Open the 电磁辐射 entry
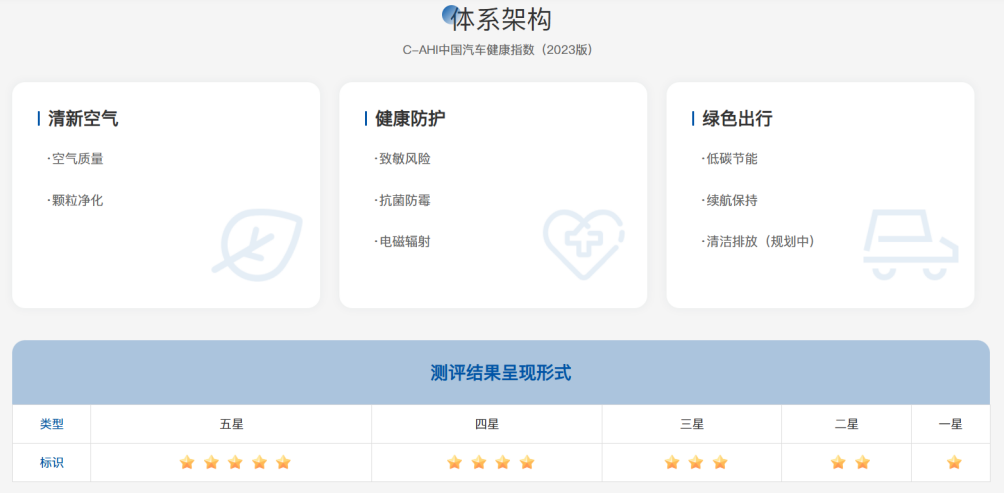1004x493 pixels. (x=404, y=241)
